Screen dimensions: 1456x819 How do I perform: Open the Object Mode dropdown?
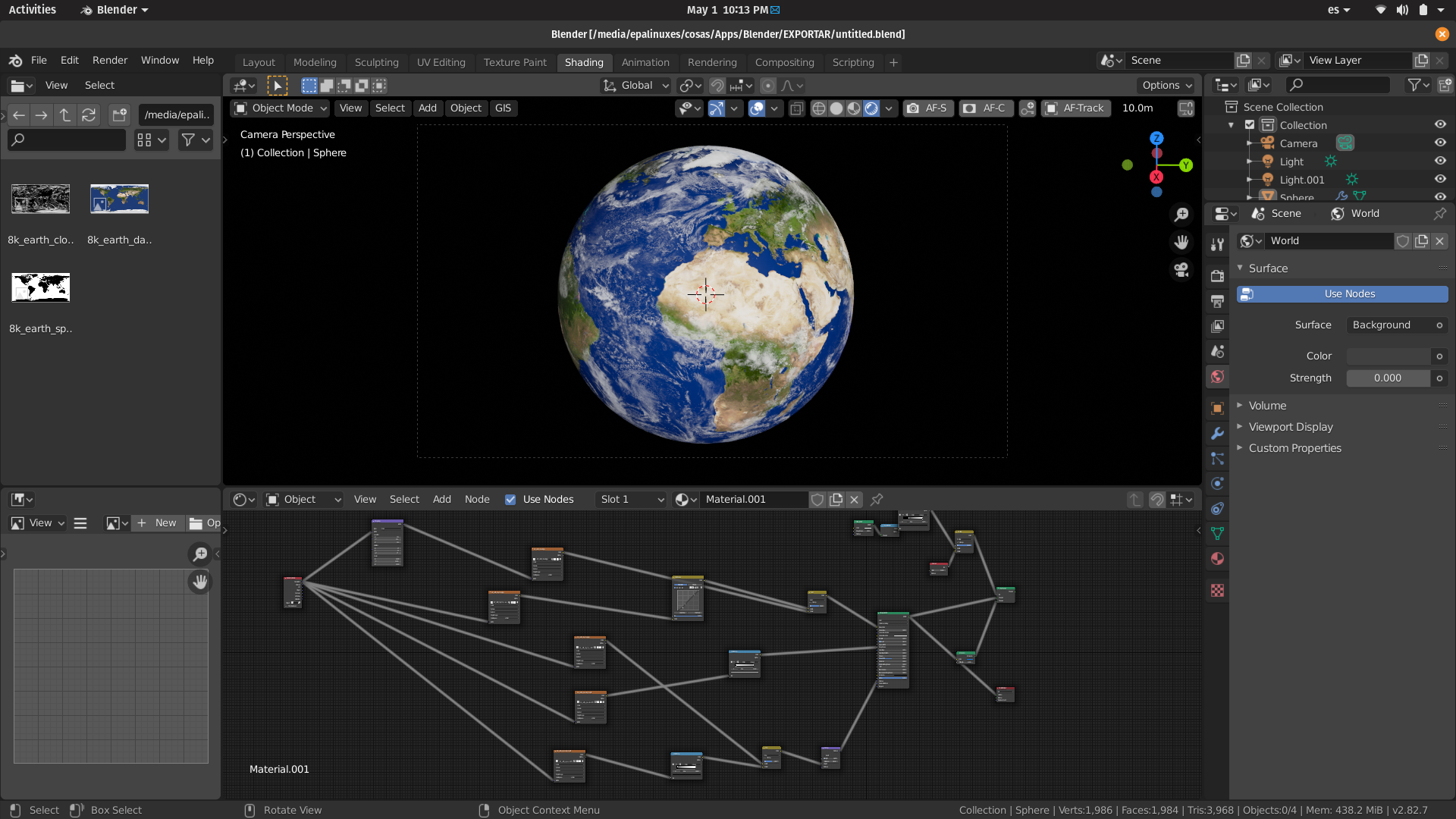(x=279, y=108)
